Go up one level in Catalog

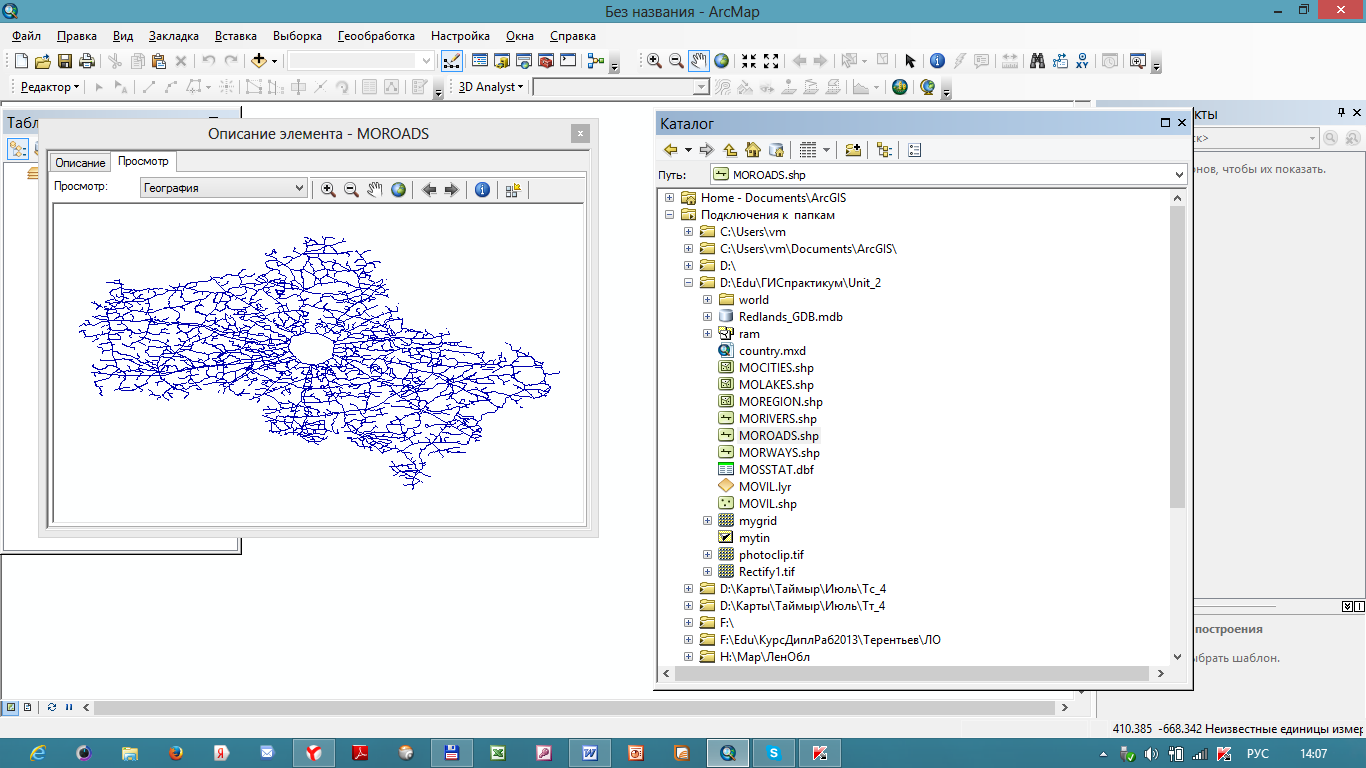click(730, 150)
